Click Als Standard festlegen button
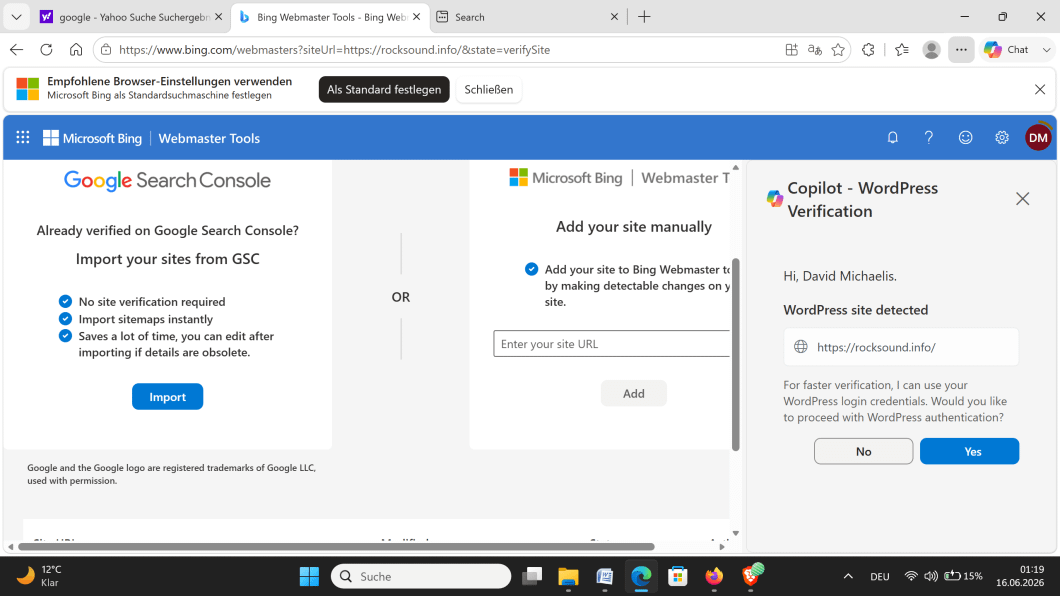Viewport: 1060px width, 596px height. [384, 89]
